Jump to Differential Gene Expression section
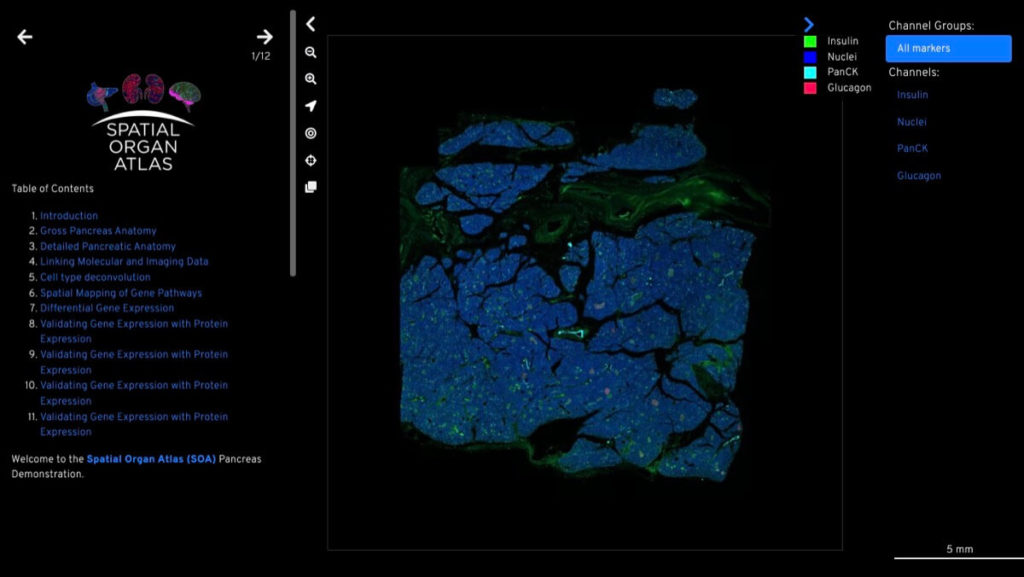 click(x=107, y=308)
